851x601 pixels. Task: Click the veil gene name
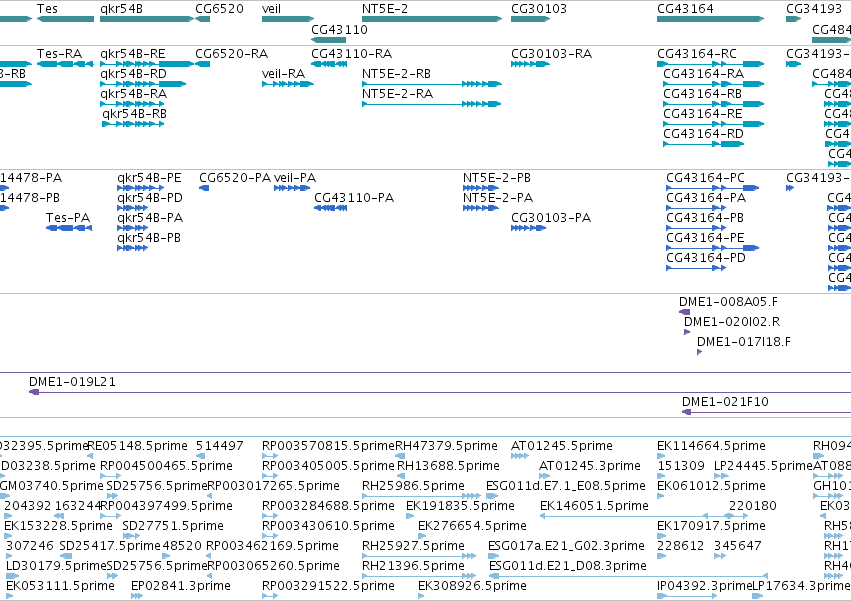[271, 9]
